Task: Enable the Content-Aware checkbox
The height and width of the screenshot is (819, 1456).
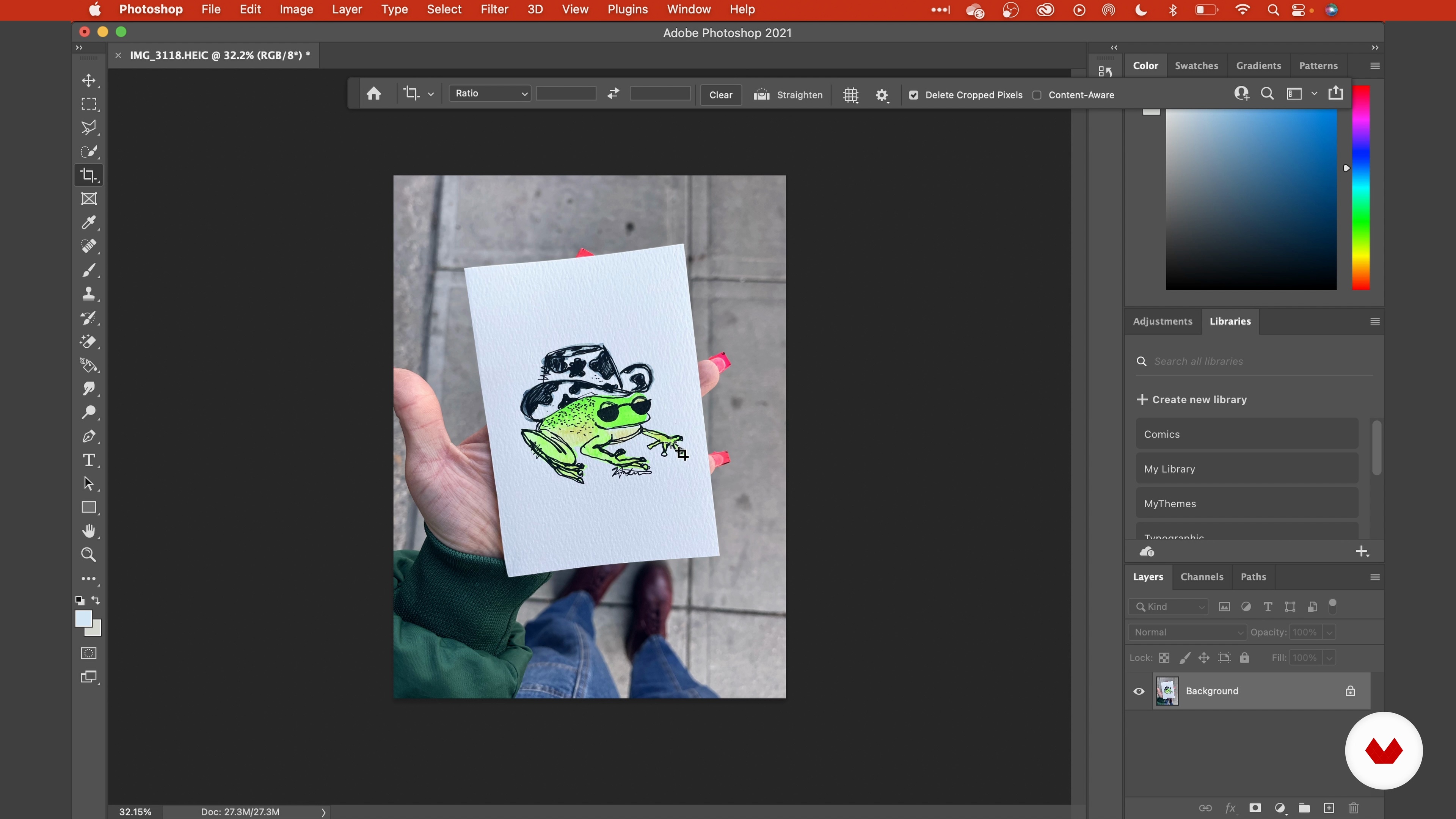Action: pyautogui.click(x=1037, y=95)
